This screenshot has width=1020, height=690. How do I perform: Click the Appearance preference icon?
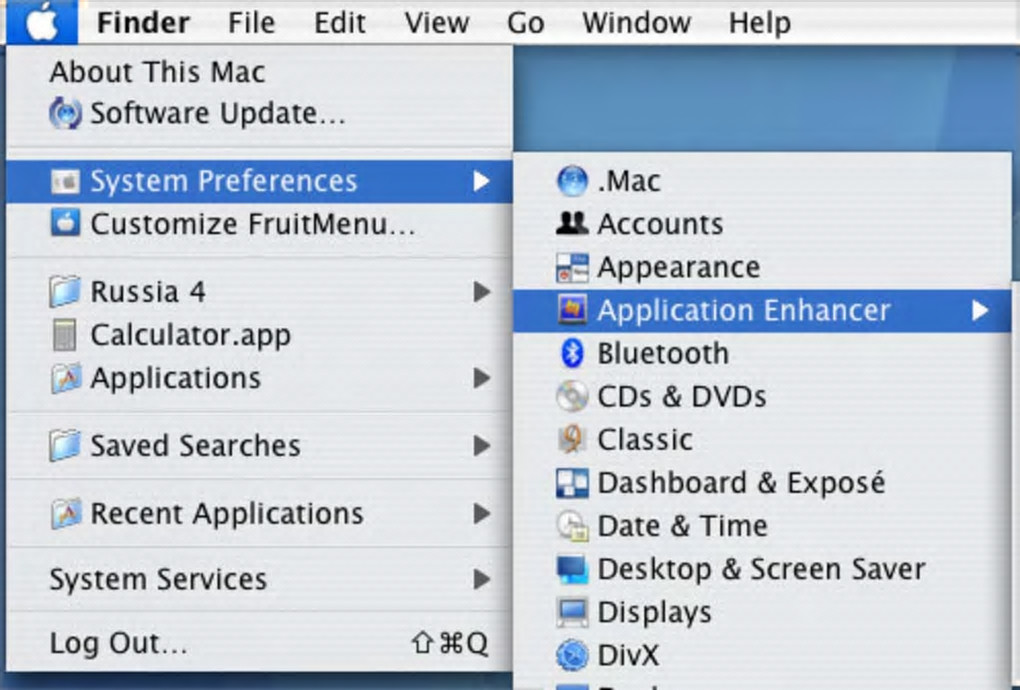[x=572, y=267]
